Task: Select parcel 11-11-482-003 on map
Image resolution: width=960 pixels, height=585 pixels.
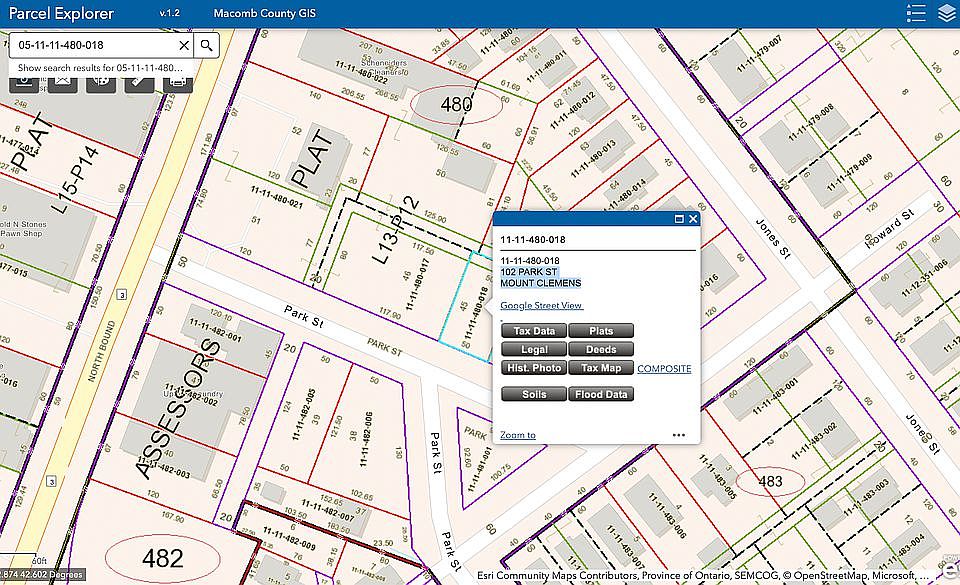Action: [163, 468]
